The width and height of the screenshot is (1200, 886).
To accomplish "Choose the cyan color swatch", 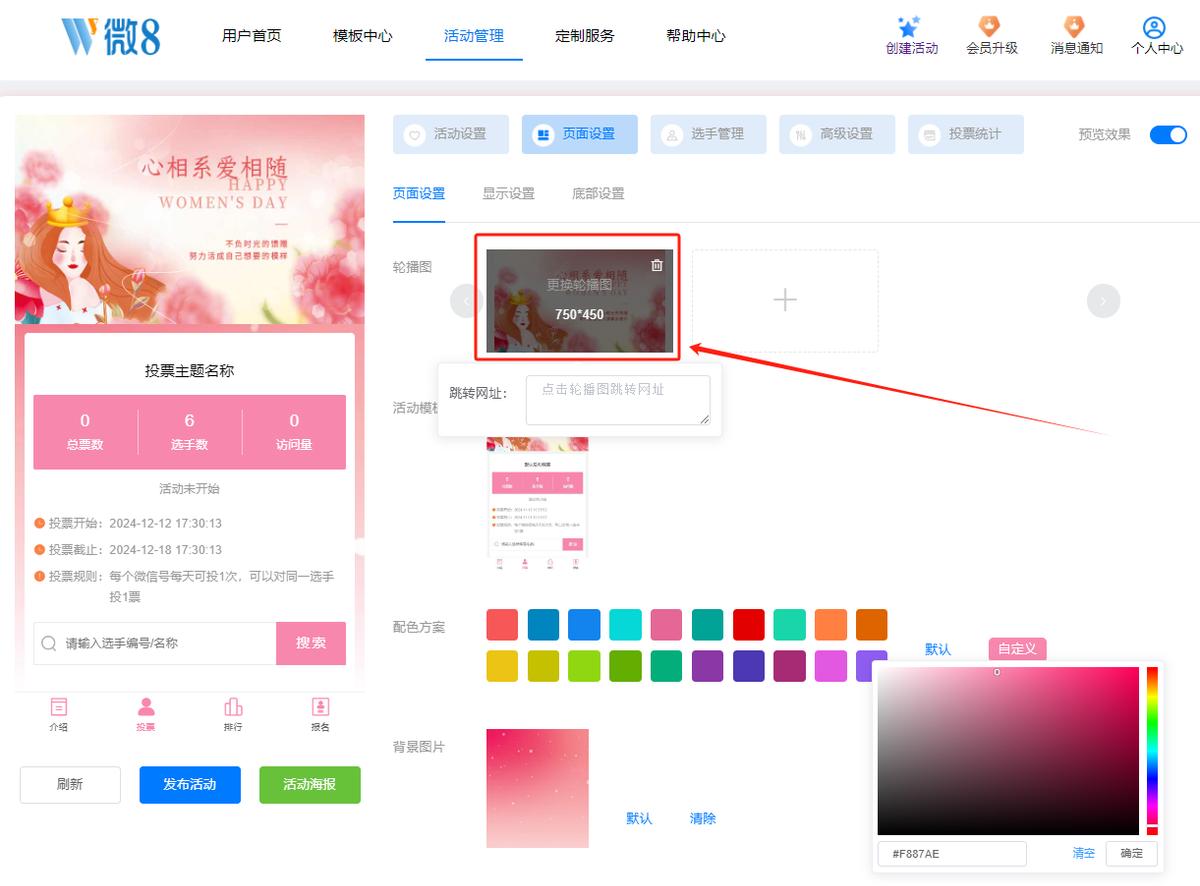I will pos(625,625).
